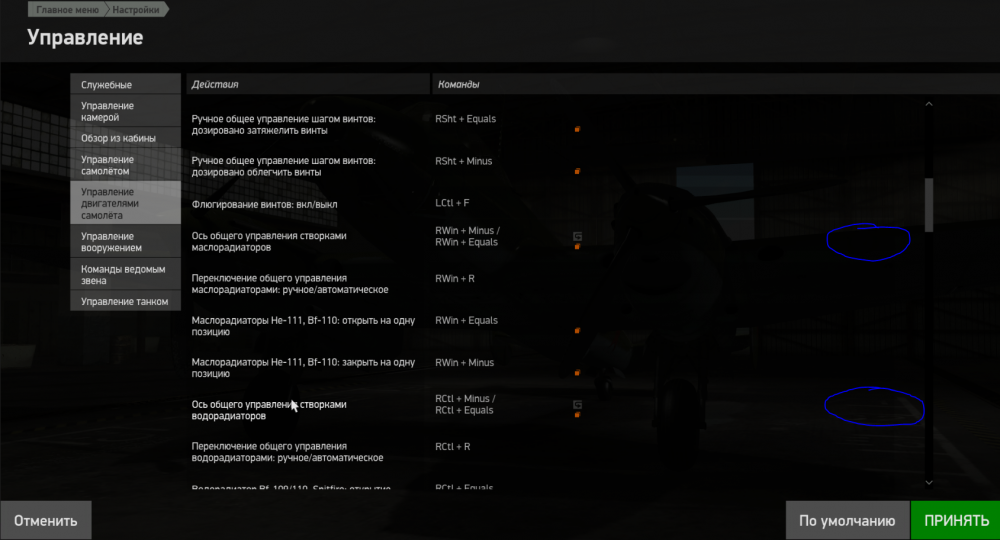Viewport: 1000px width, 540px height.
Task: Select 'Переключение общего управления маслорадиаторами' action
Action: [x=290, y=284]
